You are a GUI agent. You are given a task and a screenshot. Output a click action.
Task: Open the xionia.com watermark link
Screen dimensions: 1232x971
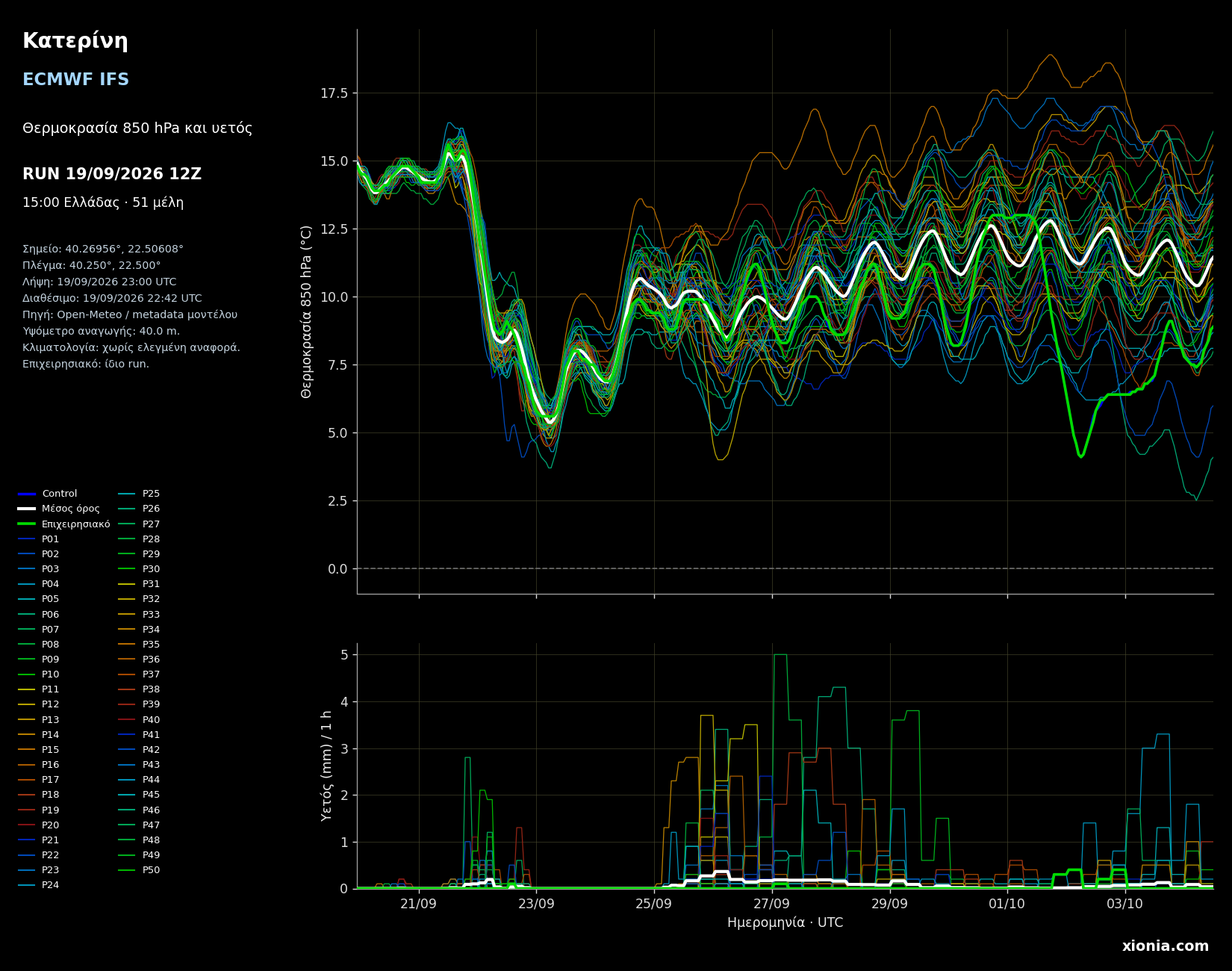[1165, 946]
